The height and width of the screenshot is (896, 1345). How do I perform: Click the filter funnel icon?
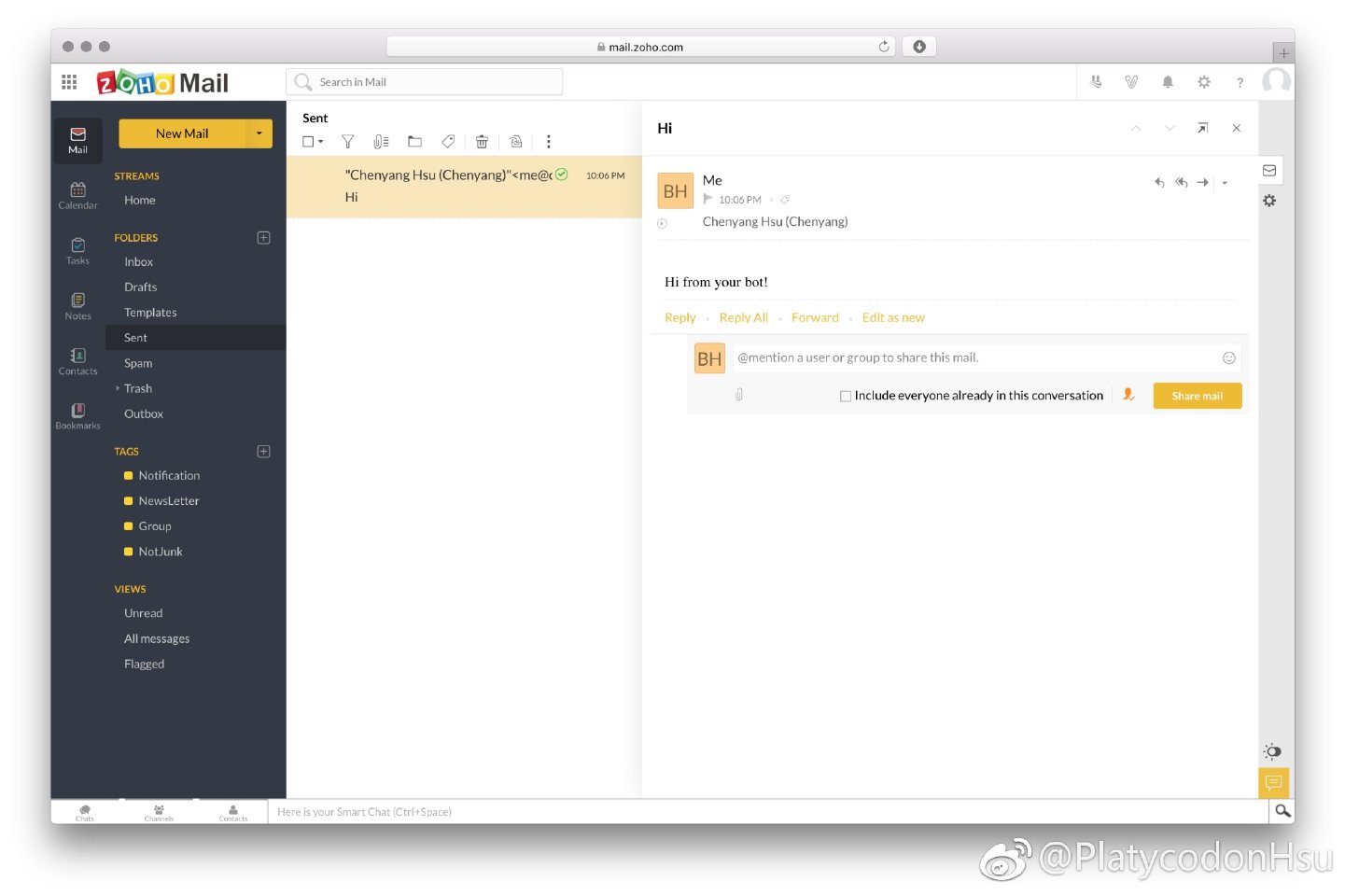(347, 142)
